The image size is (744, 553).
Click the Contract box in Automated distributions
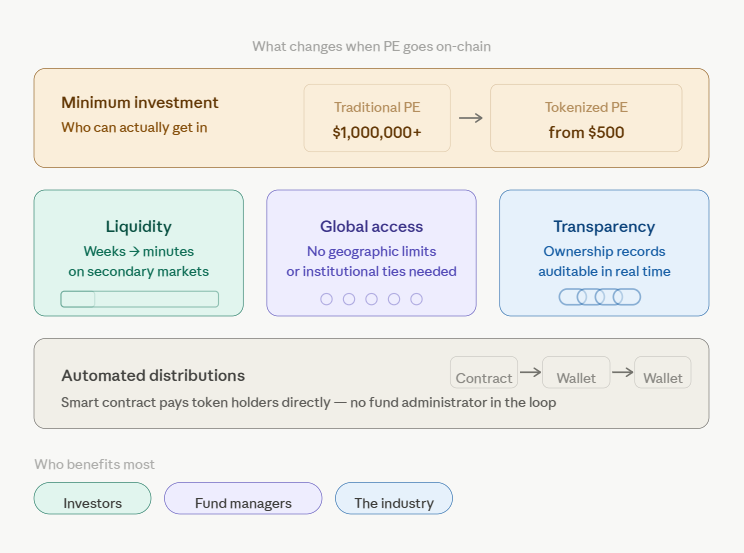(484, 373)
